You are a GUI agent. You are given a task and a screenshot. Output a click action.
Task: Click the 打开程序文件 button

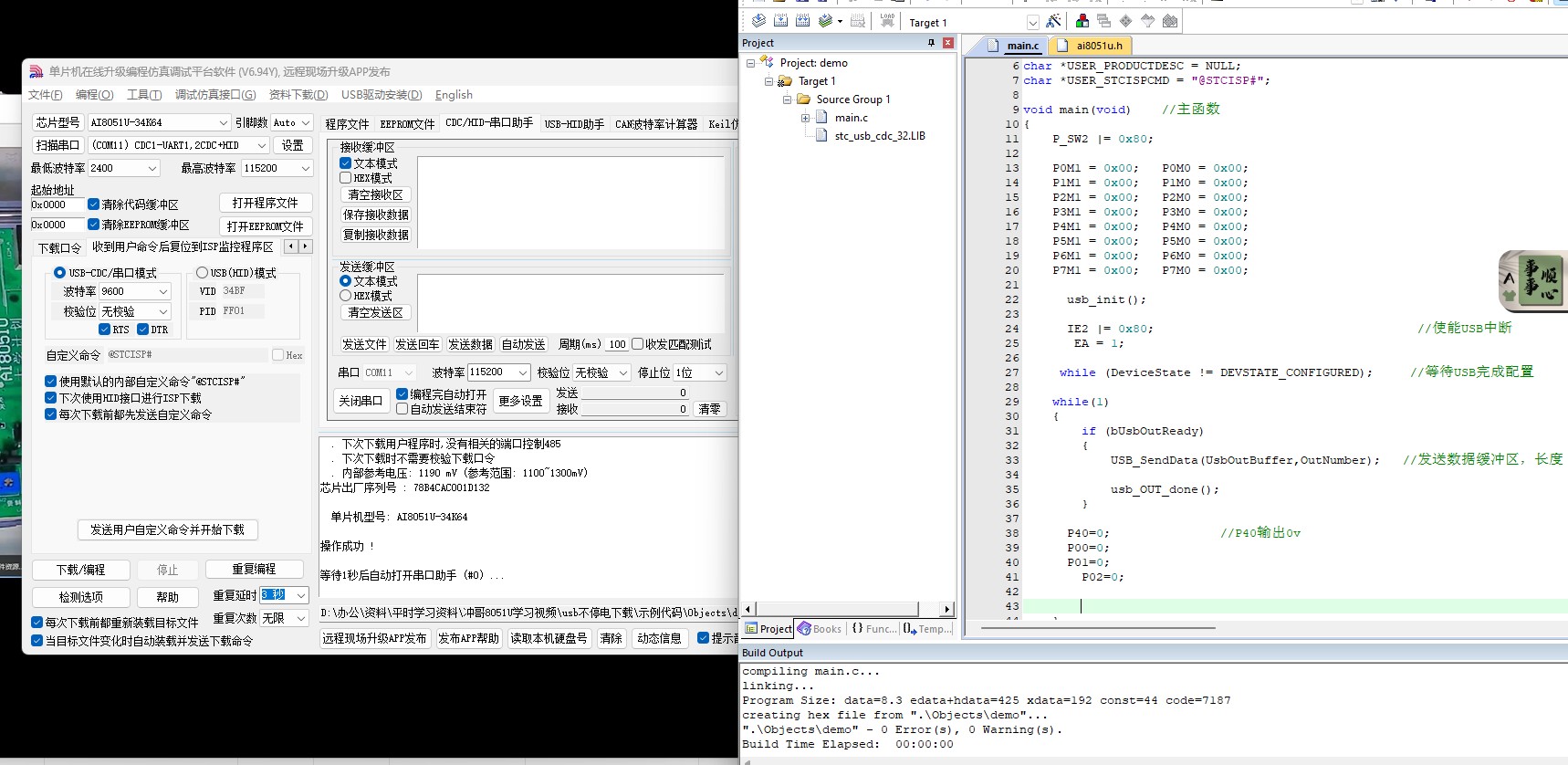pos(266,203)
